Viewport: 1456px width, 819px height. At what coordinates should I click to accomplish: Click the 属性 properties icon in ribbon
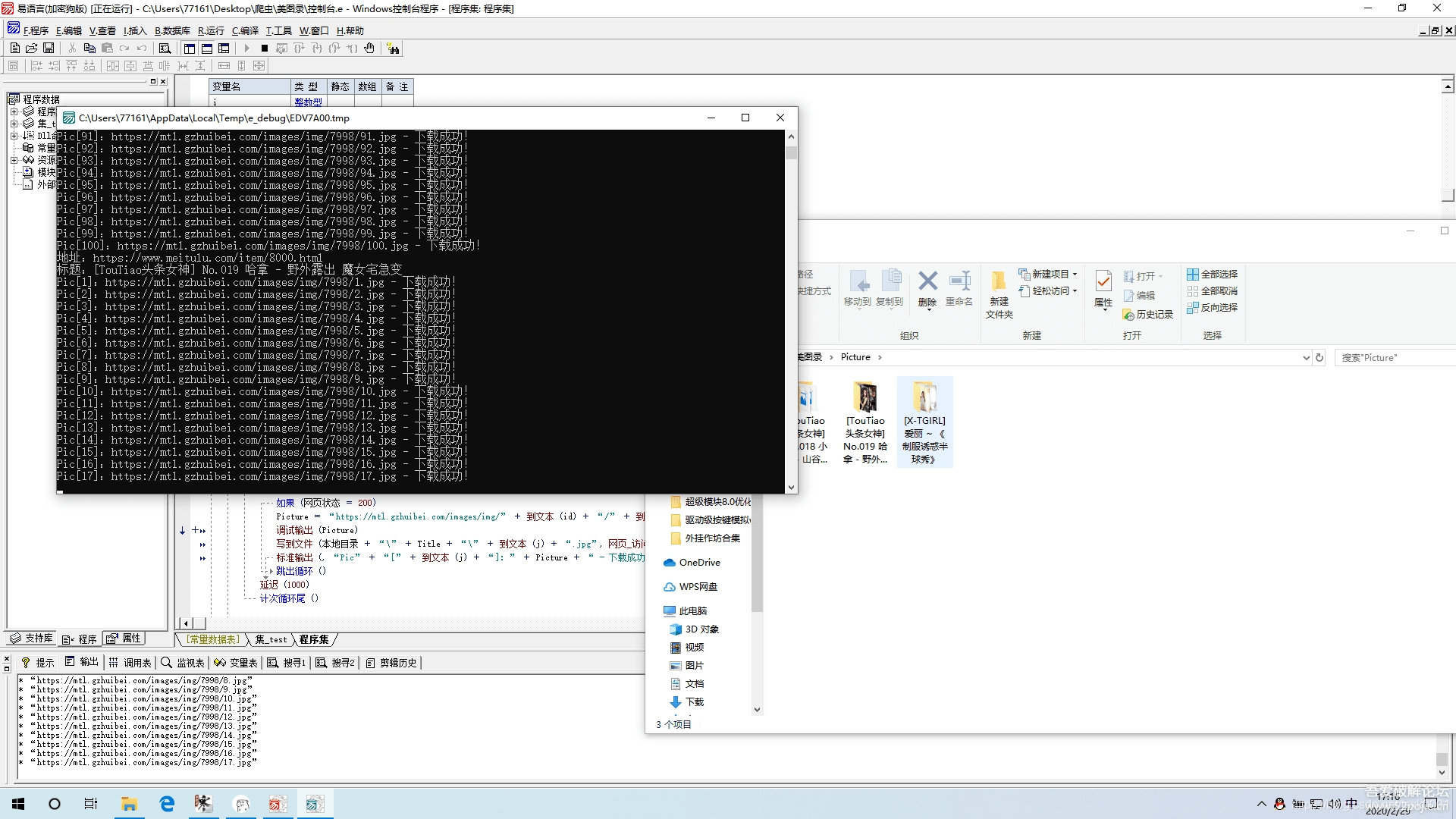pyautogui.click(x=1103, y=282)
